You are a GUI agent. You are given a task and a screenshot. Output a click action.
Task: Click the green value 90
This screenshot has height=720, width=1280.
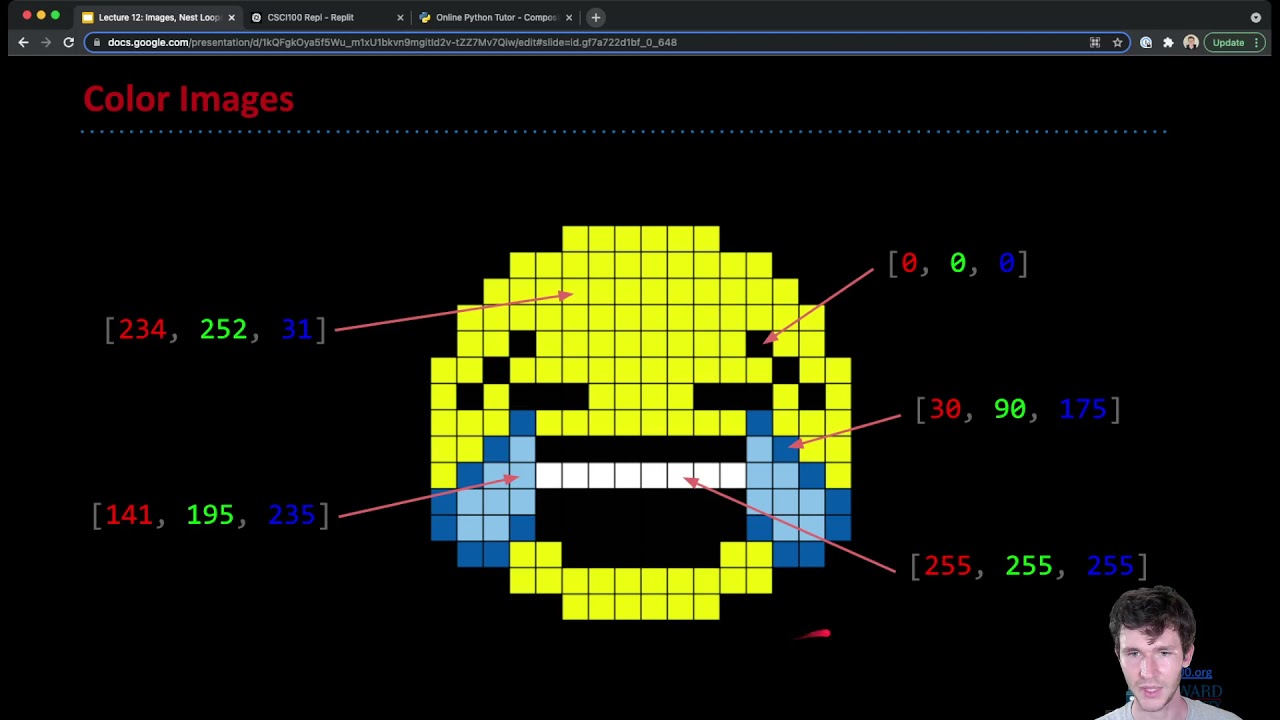click(x=1010, y=409)
